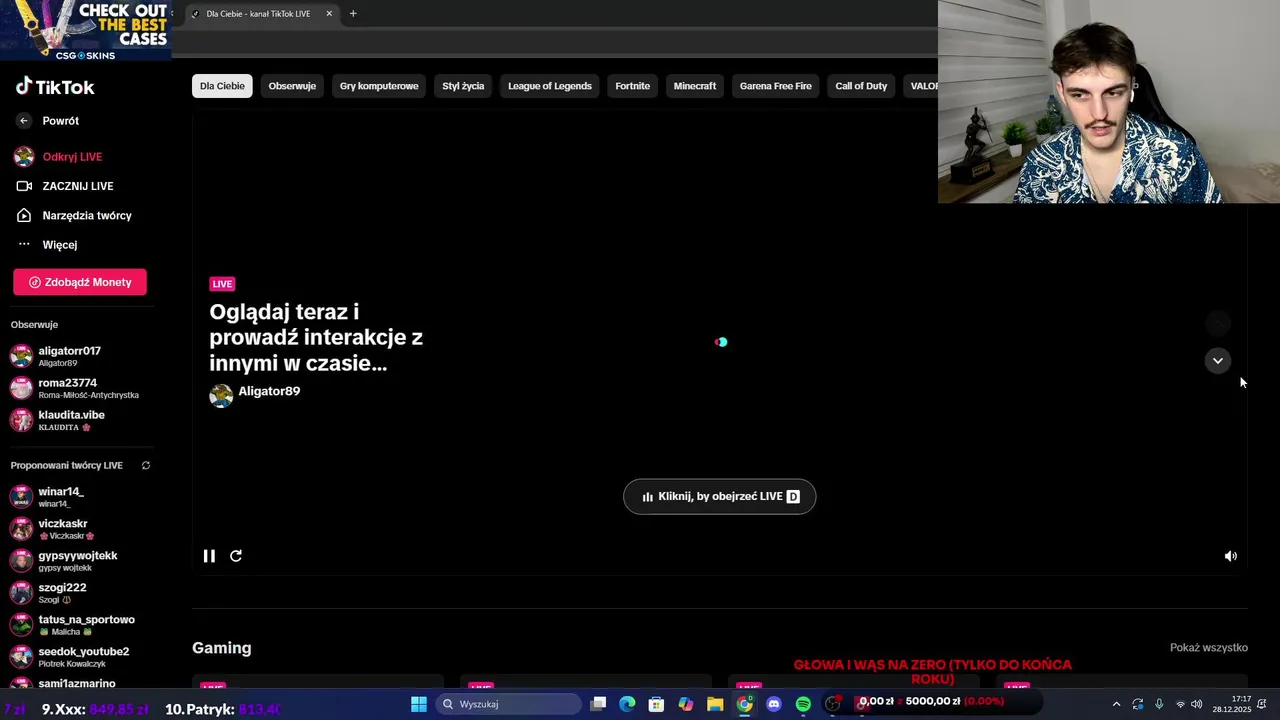Open the clock and date panel

[1232, 704]
